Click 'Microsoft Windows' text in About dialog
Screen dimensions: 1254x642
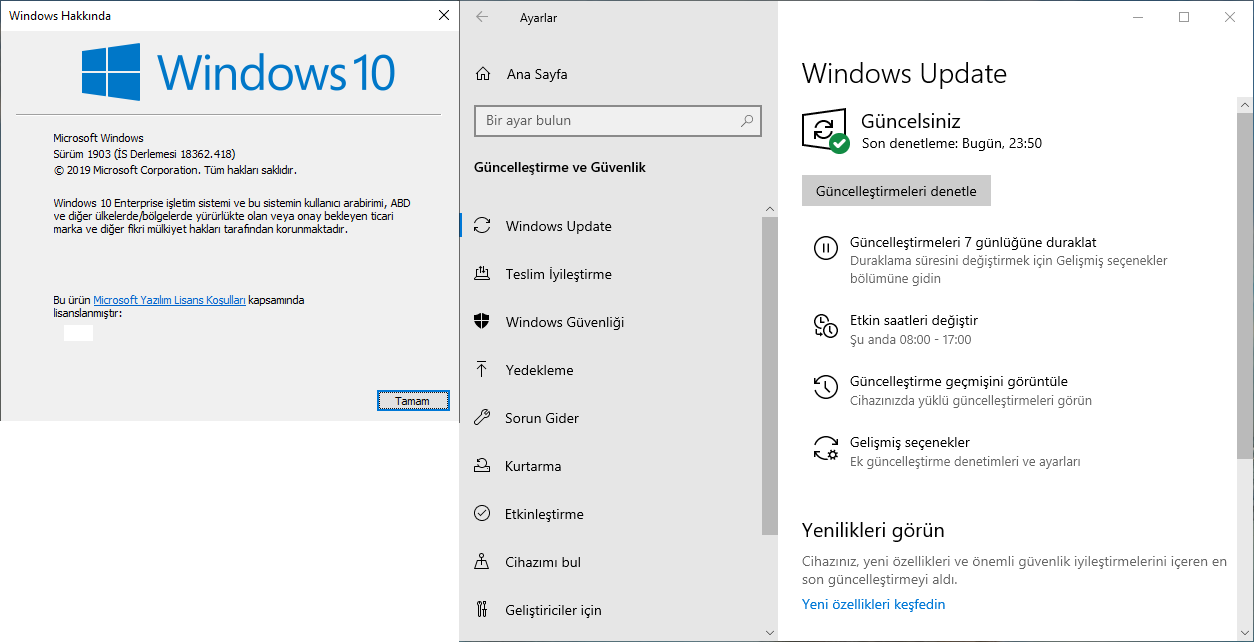pyautogui.click(x=98, y=138)
